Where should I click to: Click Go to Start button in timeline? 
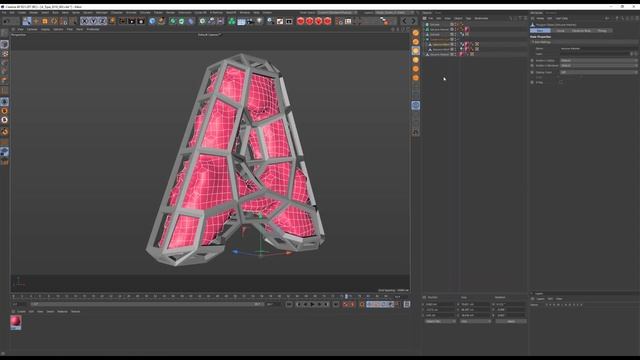pos(289,304)
